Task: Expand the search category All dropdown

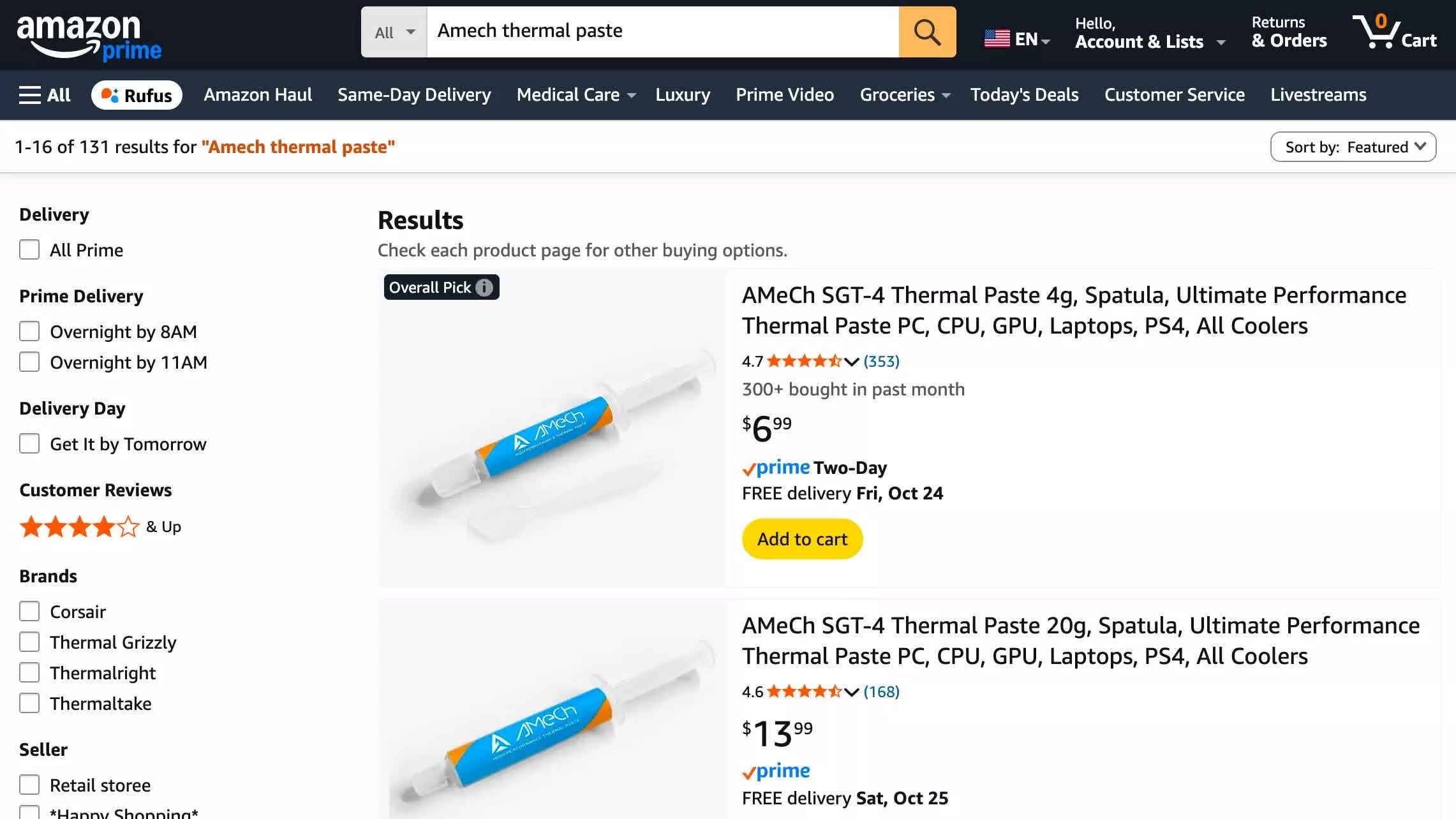Action: [x=394, y=32]
